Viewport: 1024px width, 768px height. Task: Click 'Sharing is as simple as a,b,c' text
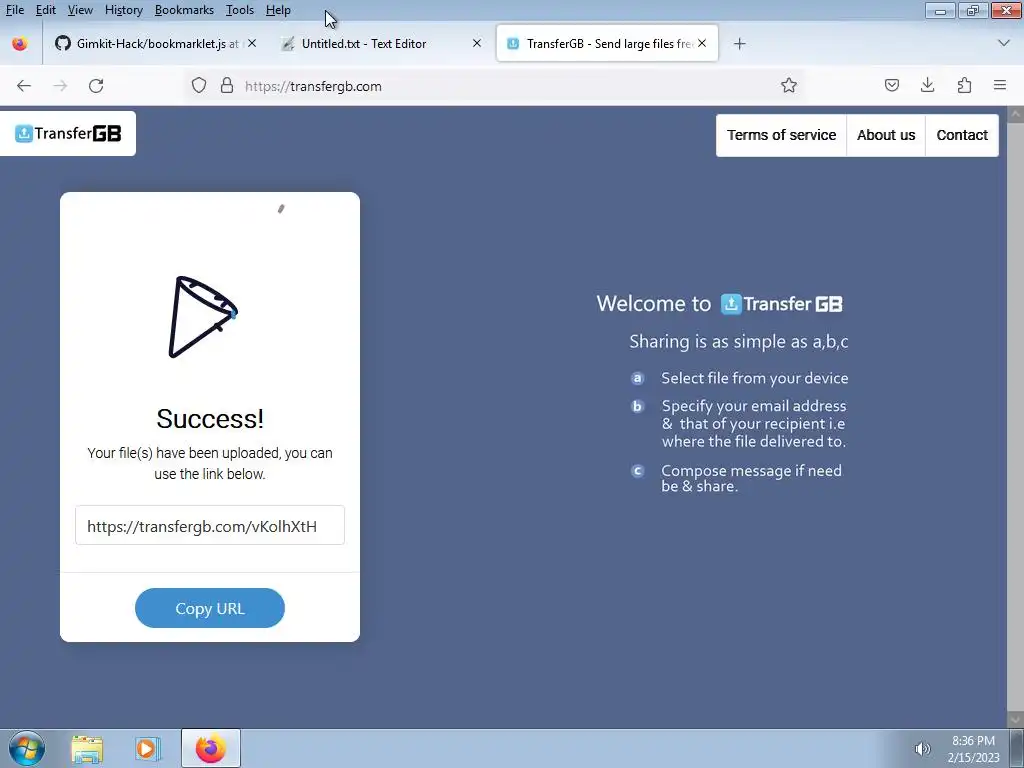(739, 342)
